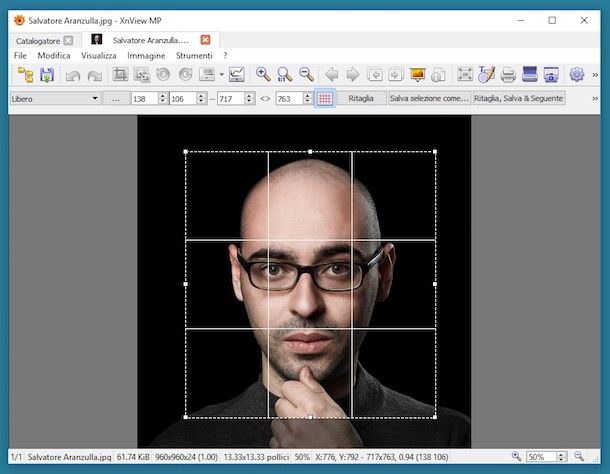610x474 pixels.
Task: Set zoom to 1:1 actual size
Action: click(x=284, y=74)
